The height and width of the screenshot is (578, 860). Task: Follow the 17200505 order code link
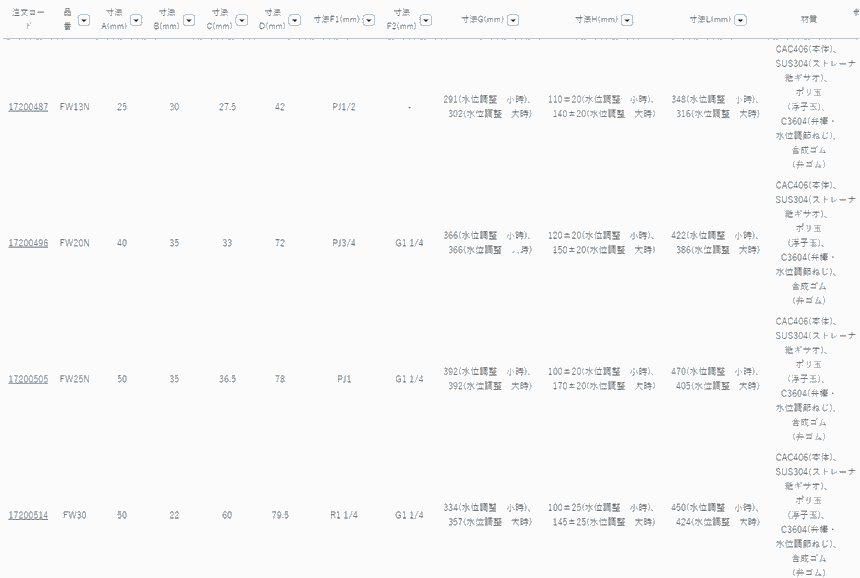[28, 379]
